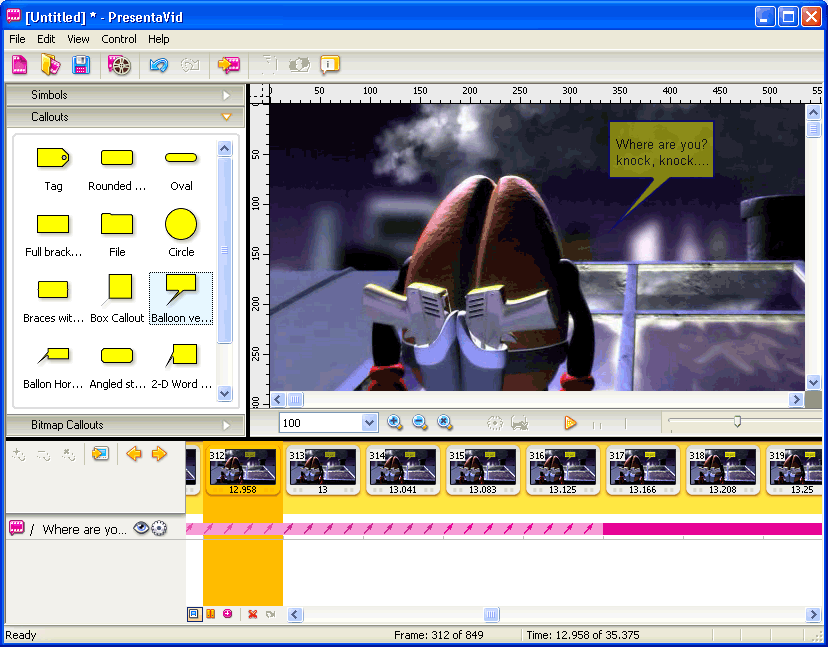
Task: Select frame thumbnail 318
Action: (722, 470)
